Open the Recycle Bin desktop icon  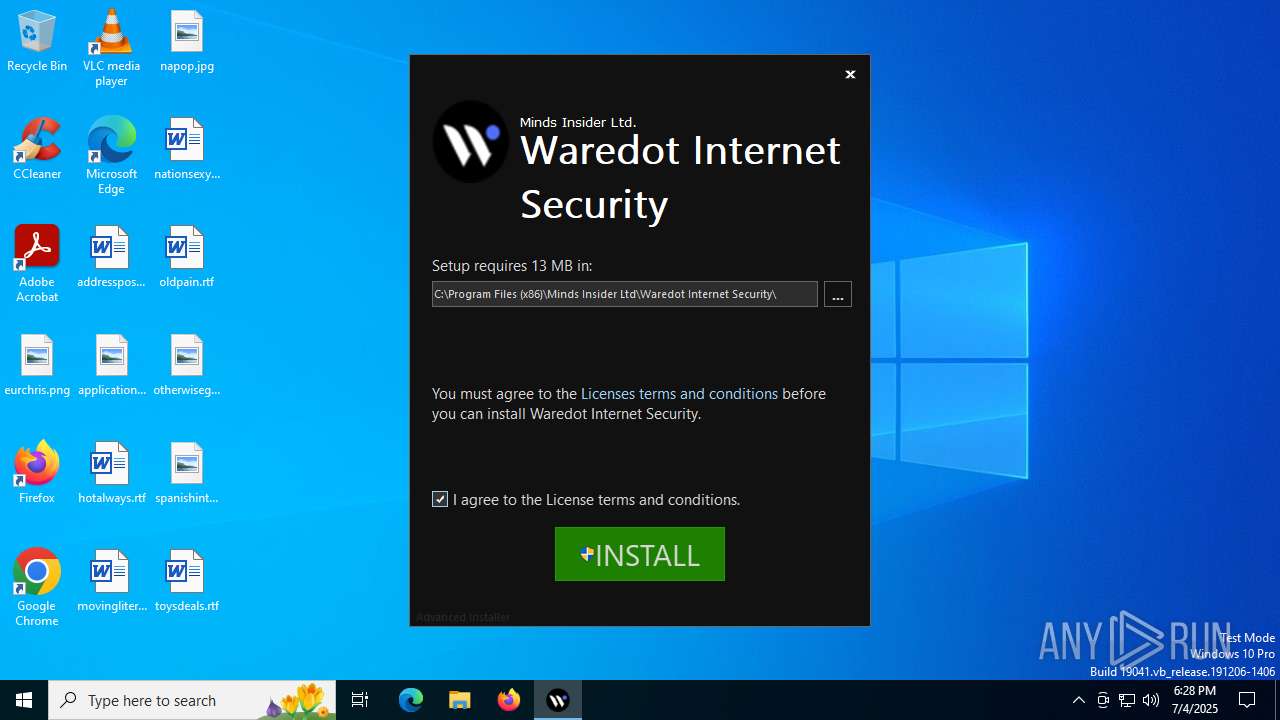coord(37,42)
